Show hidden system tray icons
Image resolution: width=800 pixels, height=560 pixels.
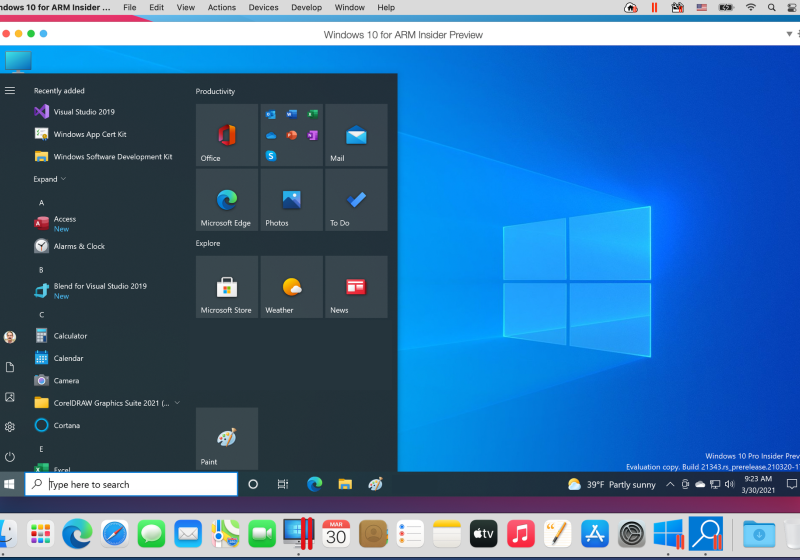tap(670, 484)
